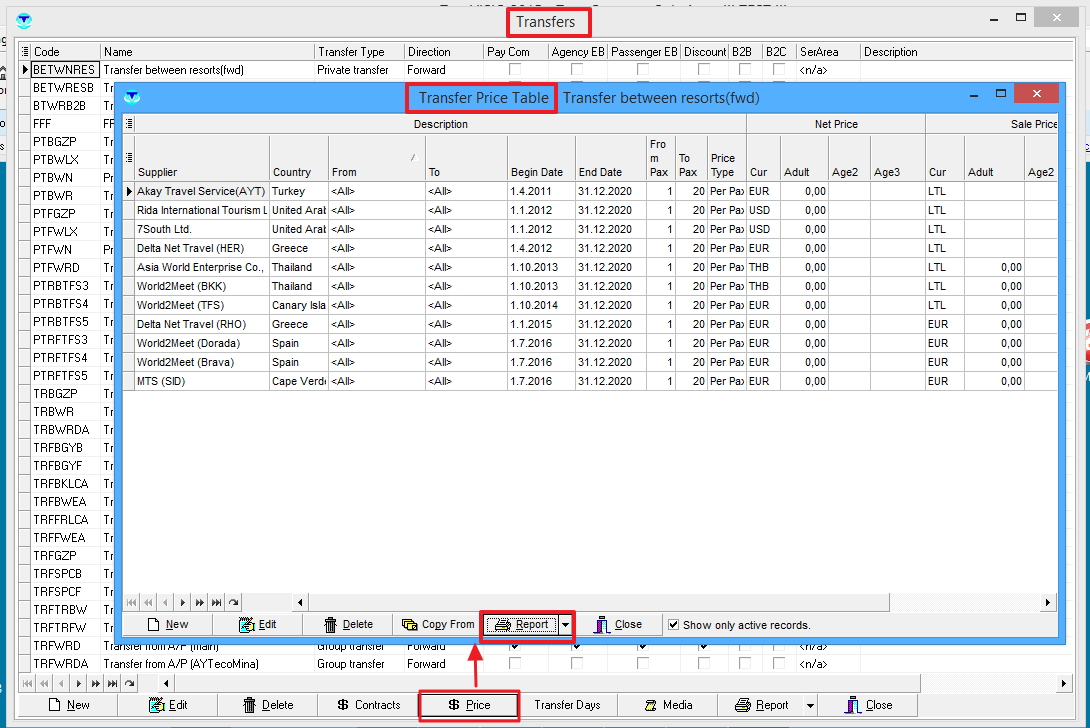Close the Transfer Price Table with the Close button
This screenshot has height=728, width=1090.
(618, 624)
